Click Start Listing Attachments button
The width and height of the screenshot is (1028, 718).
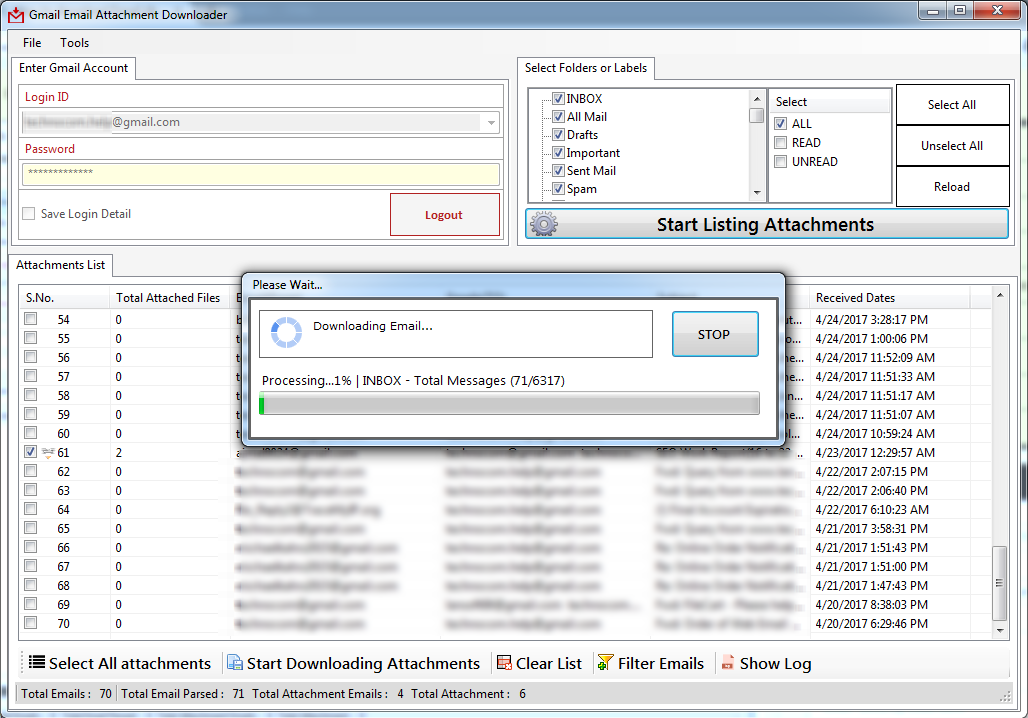coord(766,224)
